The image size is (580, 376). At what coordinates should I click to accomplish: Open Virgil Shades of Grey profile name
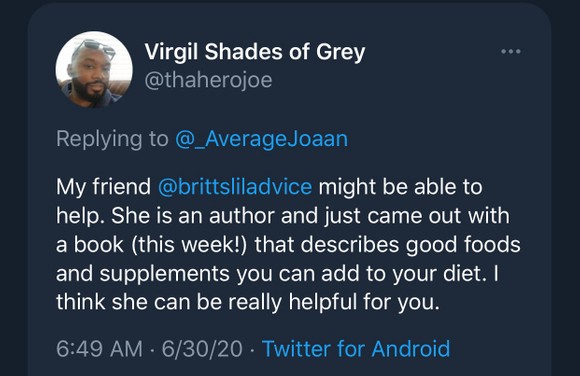tap(255, 51)
